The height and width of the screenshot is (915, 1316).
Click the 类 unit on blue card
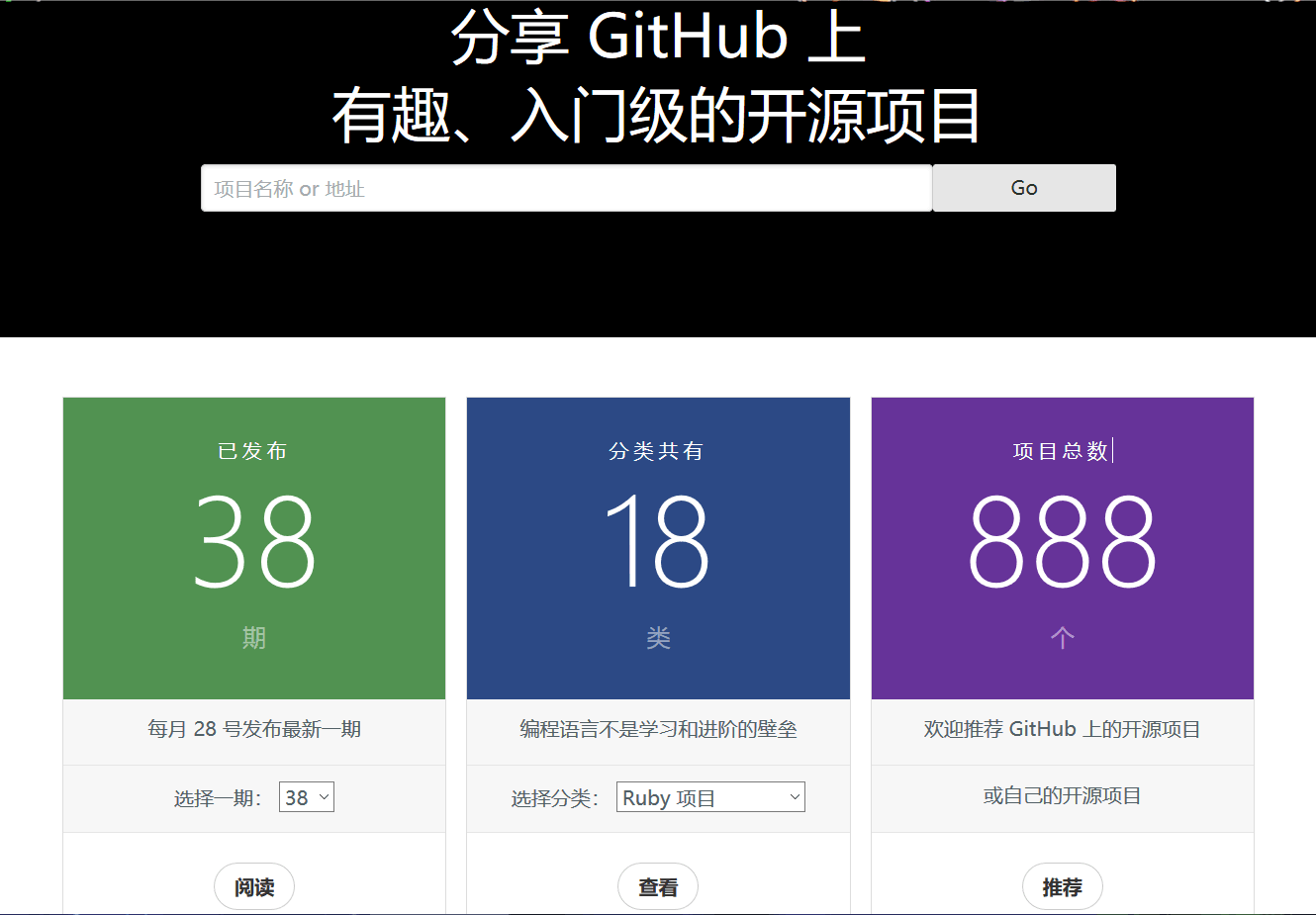point(658,638)
